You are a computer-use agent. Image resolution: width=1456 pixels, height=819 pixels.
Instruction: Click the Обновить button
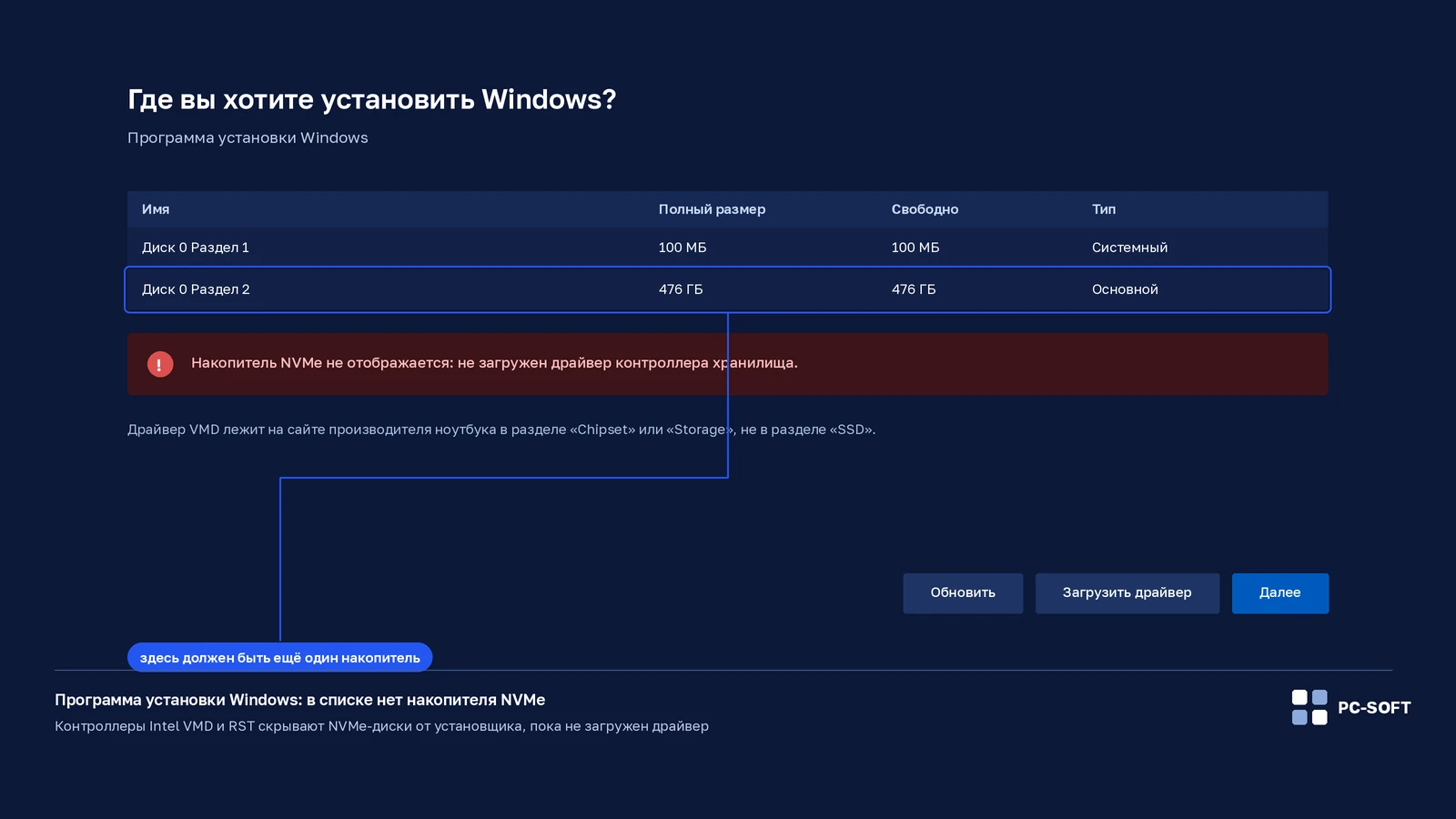(963, 593)
